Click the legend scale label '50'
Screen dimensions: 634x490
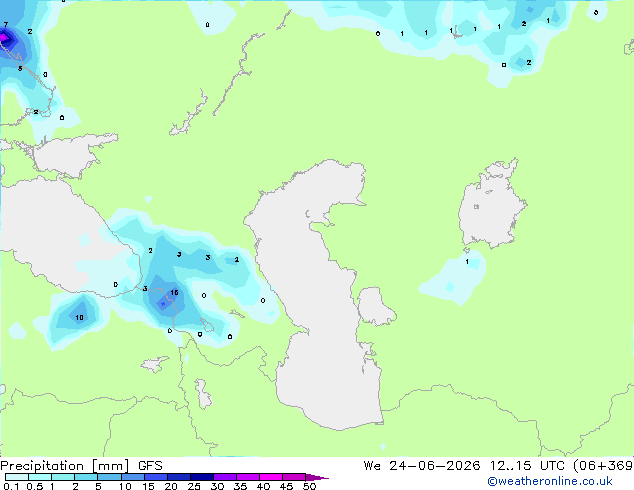(309, 486)
